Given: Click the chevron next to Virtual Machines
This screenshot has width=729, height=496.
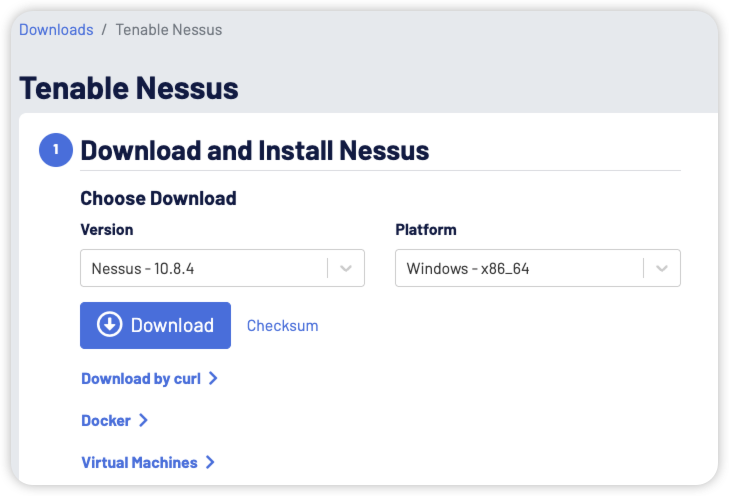Looking at the screenshot, I should (210, 463).
